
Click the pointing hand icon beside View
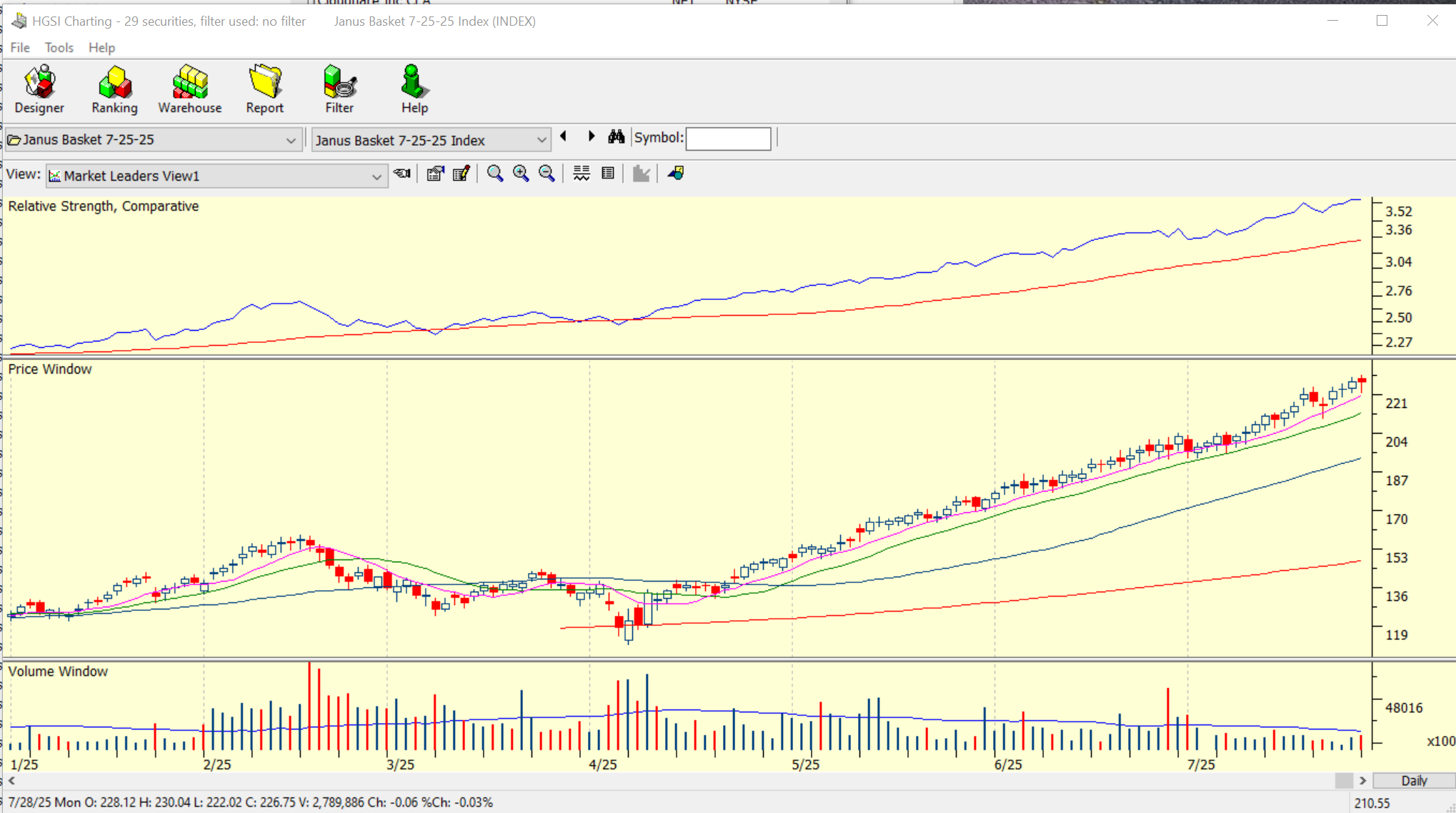pos(403,174)
